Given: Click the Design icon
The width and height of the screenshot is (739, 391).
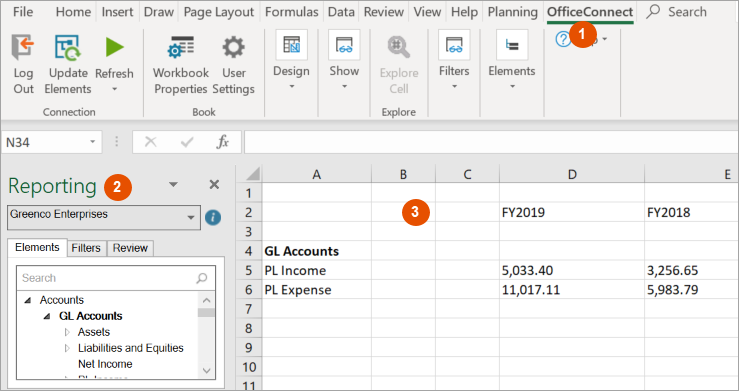Looking at the screenshot, I should tap(292, 45).
